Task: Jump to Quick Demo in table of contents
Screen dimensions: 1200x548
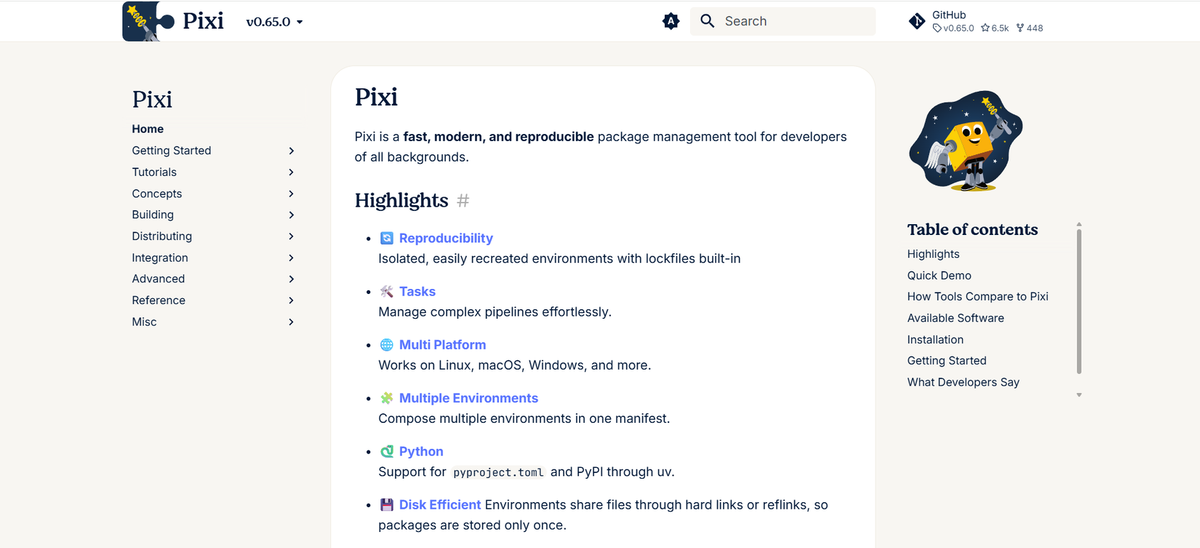Action: [939, 275]
